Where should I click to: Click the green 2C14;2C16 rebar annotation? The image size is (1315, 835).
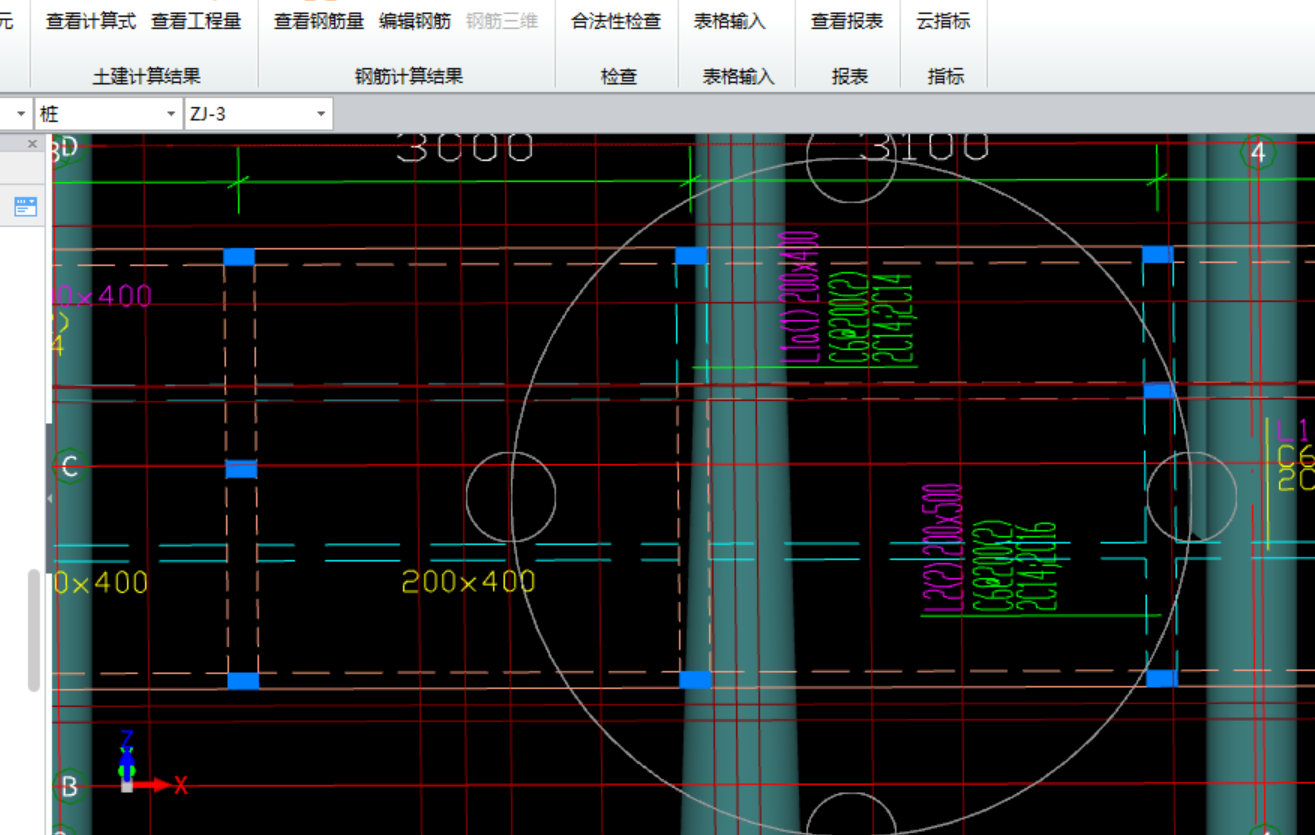[x=1036, y=567]
